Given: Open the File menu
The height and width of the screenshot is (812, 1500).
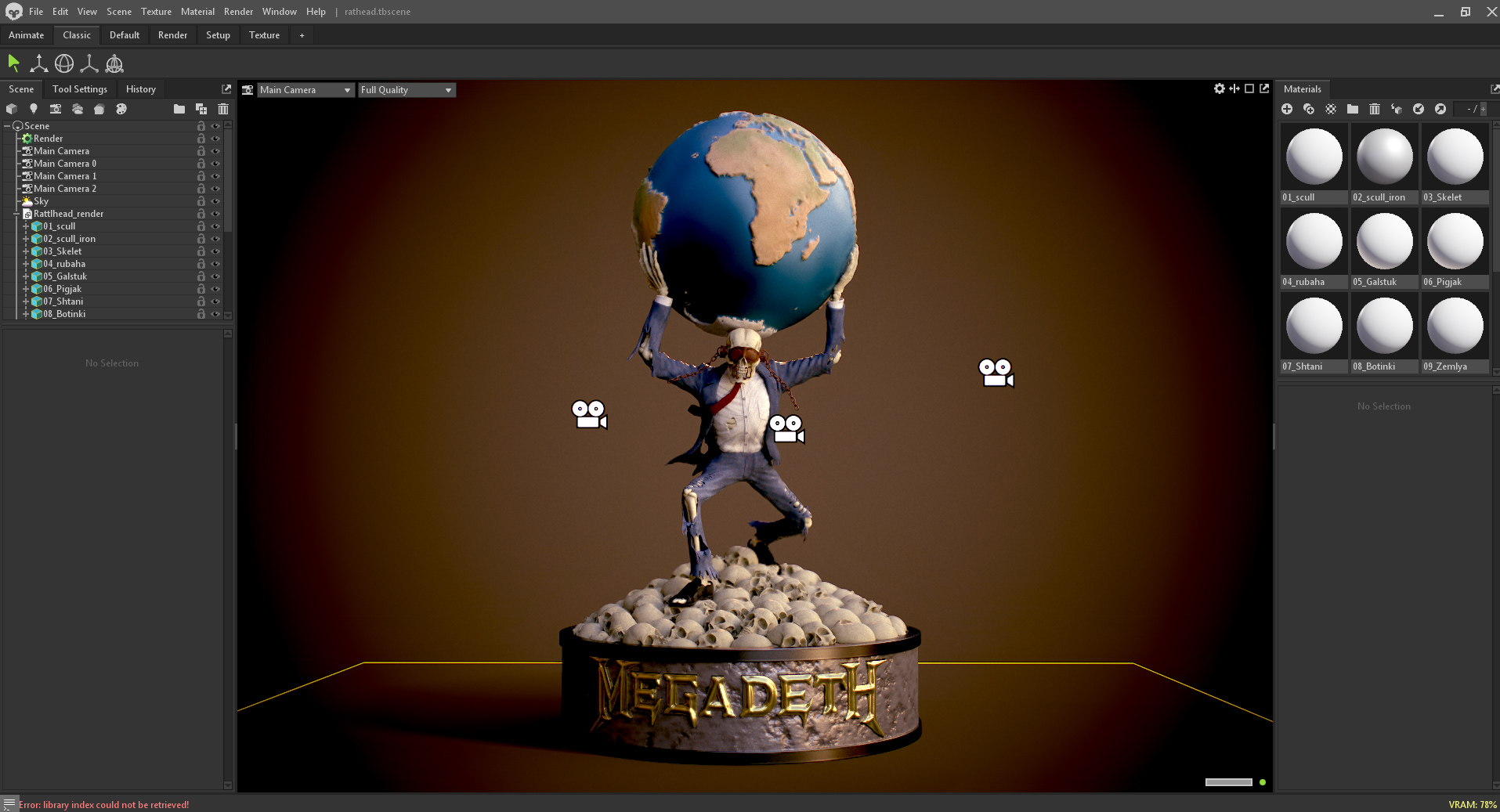Looking at the screenshot, I should click(x=36, y=12).
